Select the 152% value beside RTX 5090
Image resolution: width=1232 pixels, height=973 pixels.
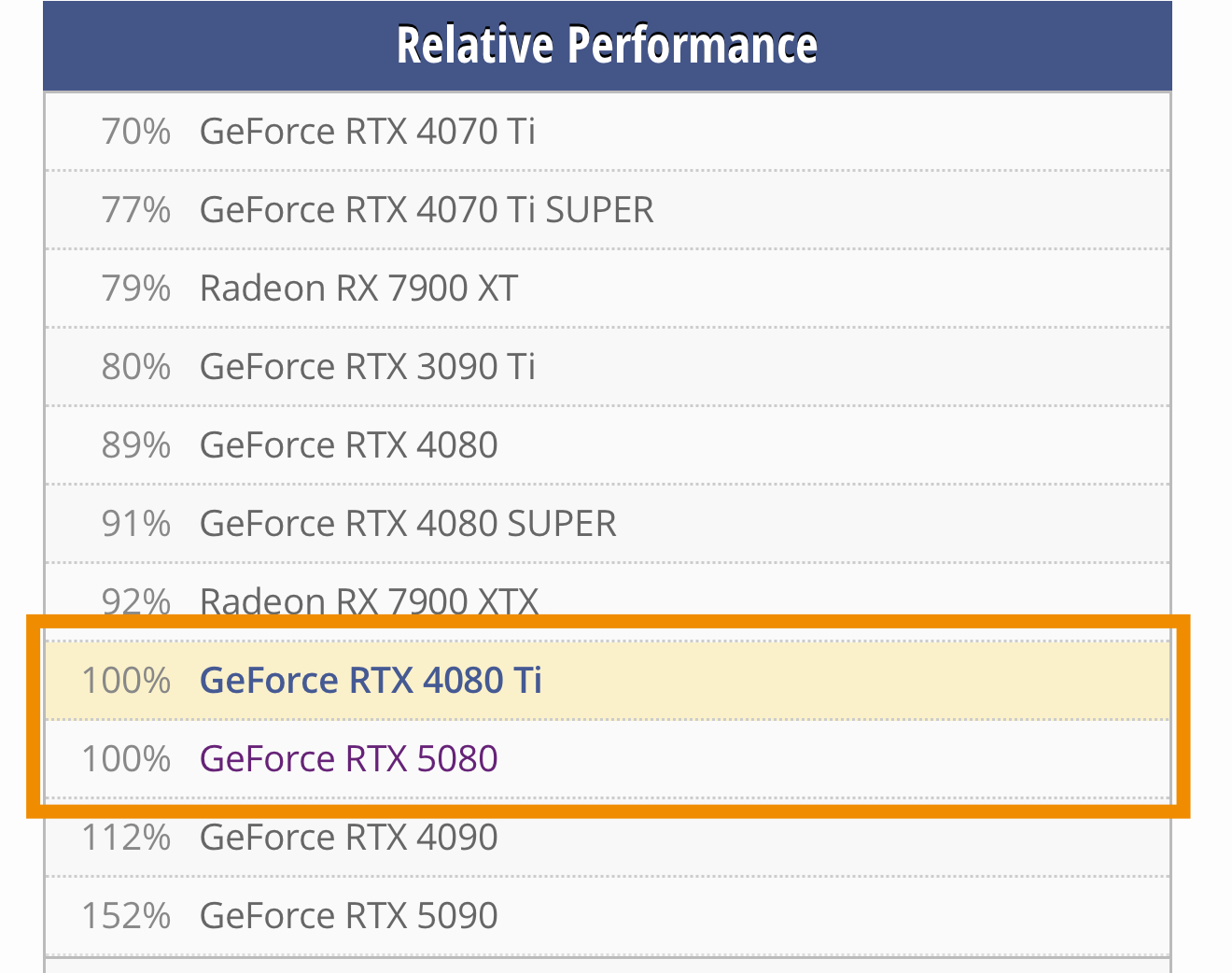coord(126,916)
